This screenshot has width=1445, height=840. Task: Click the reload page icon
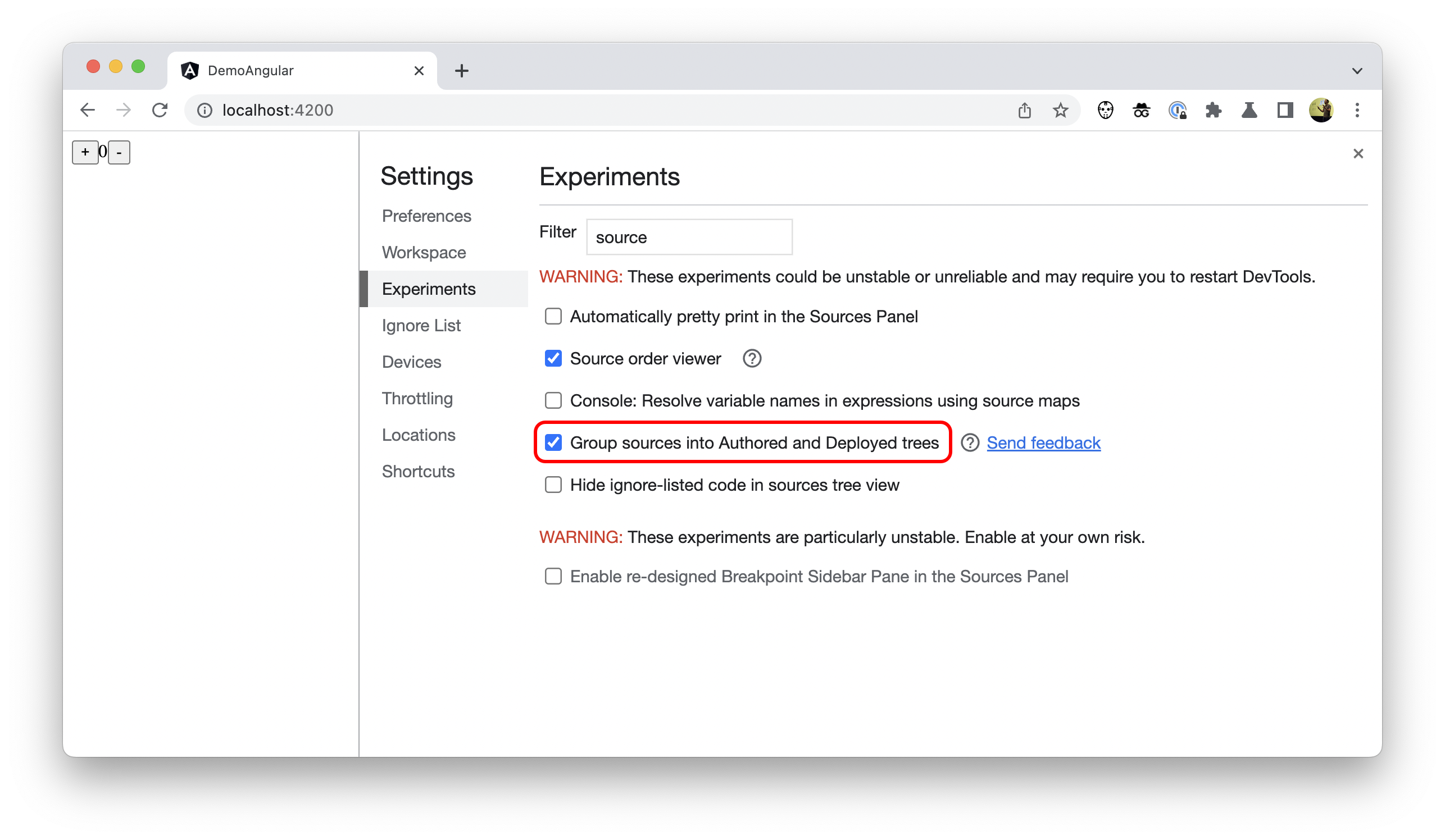coord(161,110)
